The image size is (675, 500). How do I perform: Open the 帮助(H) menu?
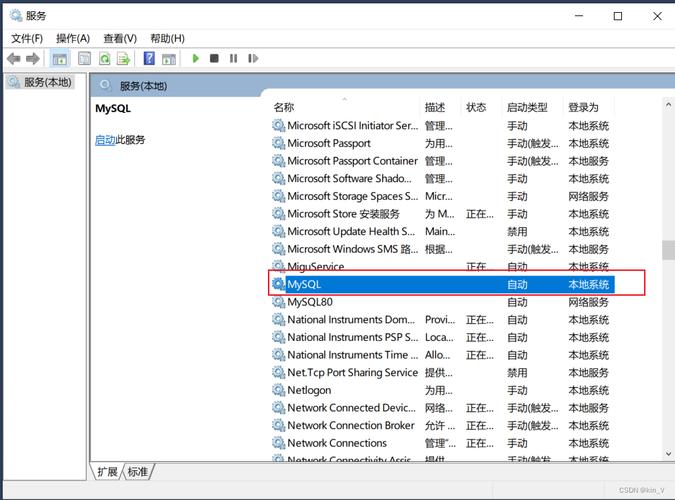(167, 39)
